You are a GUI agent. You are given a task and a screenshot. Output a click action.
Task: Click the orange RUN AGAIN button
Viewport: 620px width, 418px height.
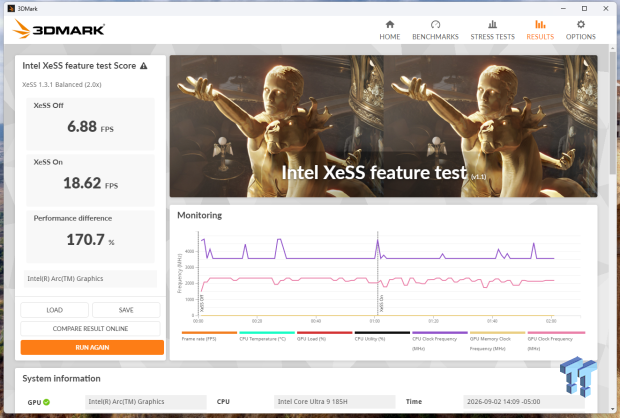[92, 347]
